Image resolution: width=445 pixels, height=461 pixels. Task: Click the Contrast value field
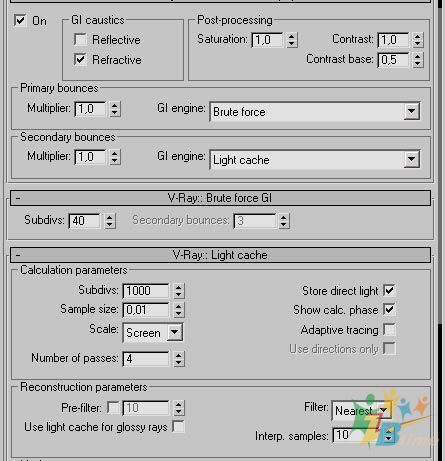click(x=393, y=40)
